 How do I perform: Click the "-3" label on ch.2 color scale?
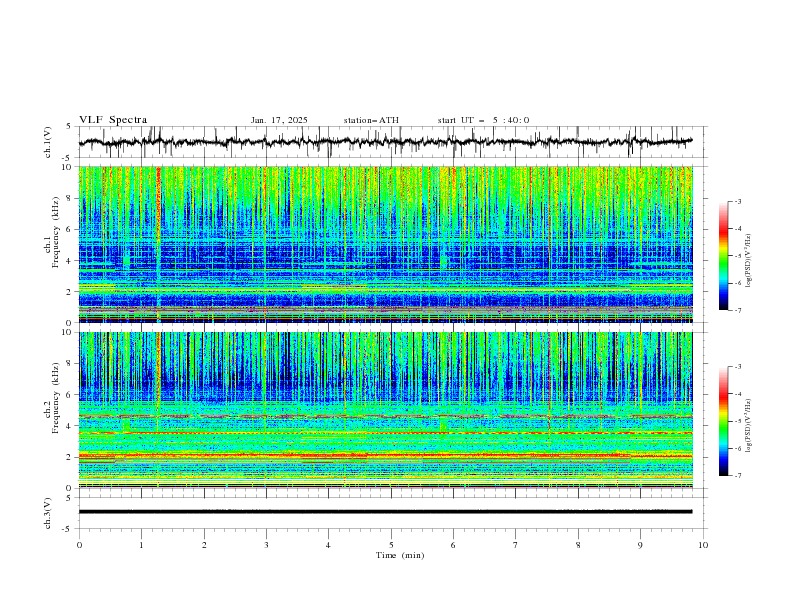tap(738, 367)
